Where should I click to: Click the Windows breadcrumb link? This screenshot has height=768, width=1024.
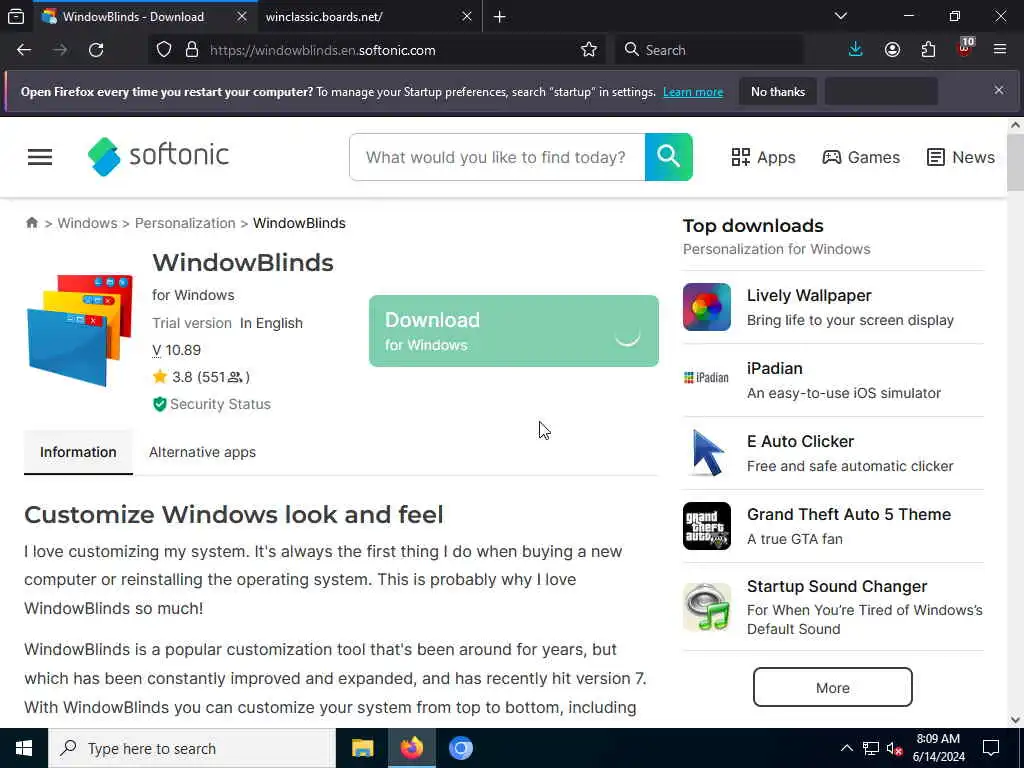88,223
